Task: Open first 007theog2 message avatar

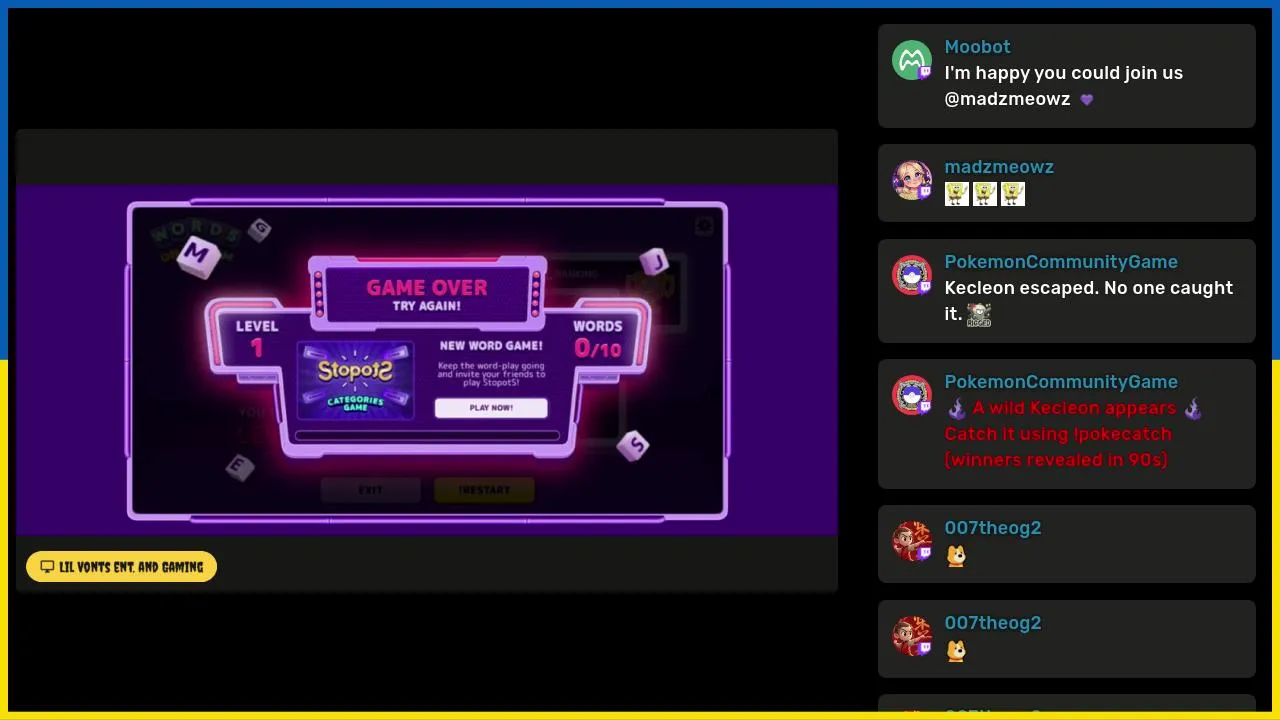Action: click(912, 542)
